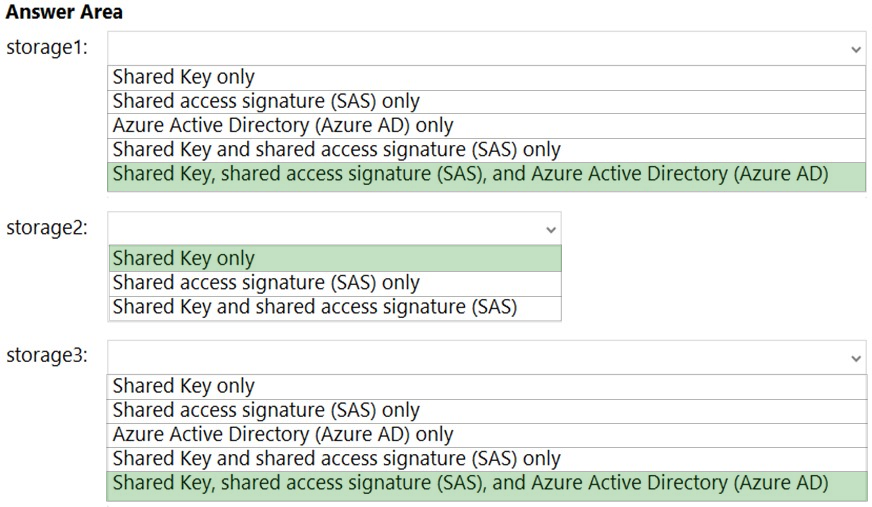Choose 'Shared access signature (SAS) only' for storage3

tap(487, 411)
